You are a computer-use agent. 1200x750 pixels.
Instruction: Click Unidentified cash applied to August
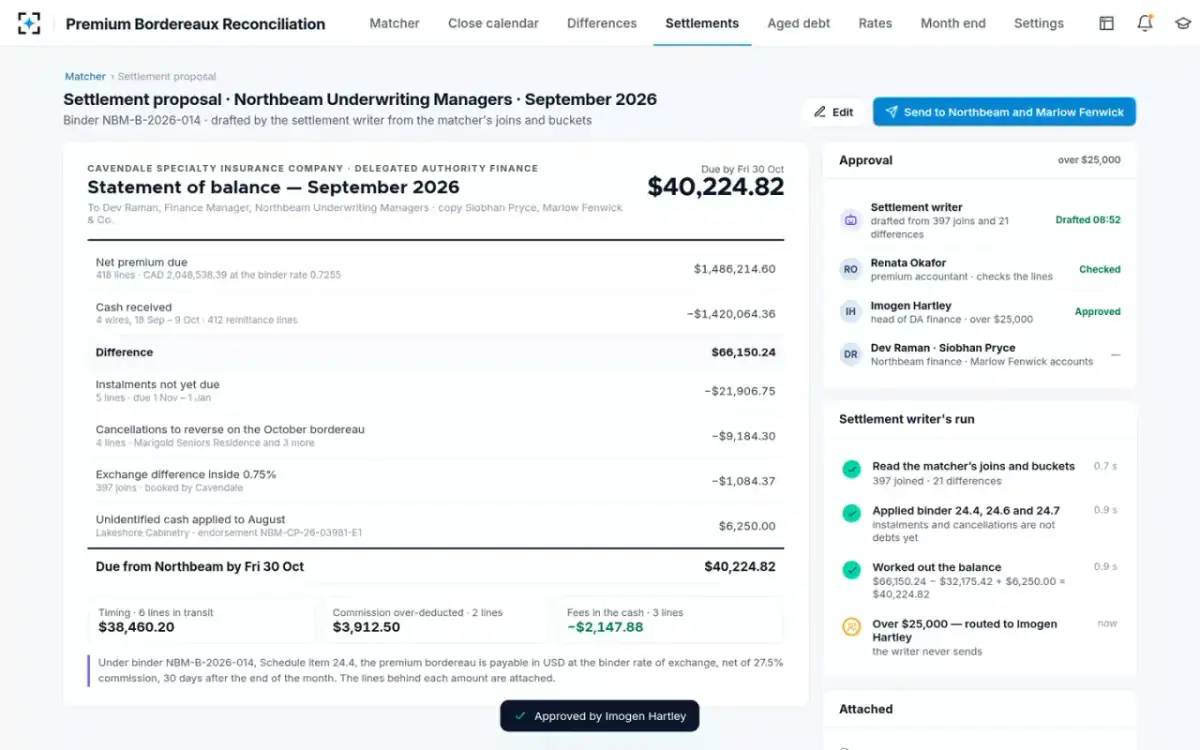pyautogui.click(x=190, y=519)
